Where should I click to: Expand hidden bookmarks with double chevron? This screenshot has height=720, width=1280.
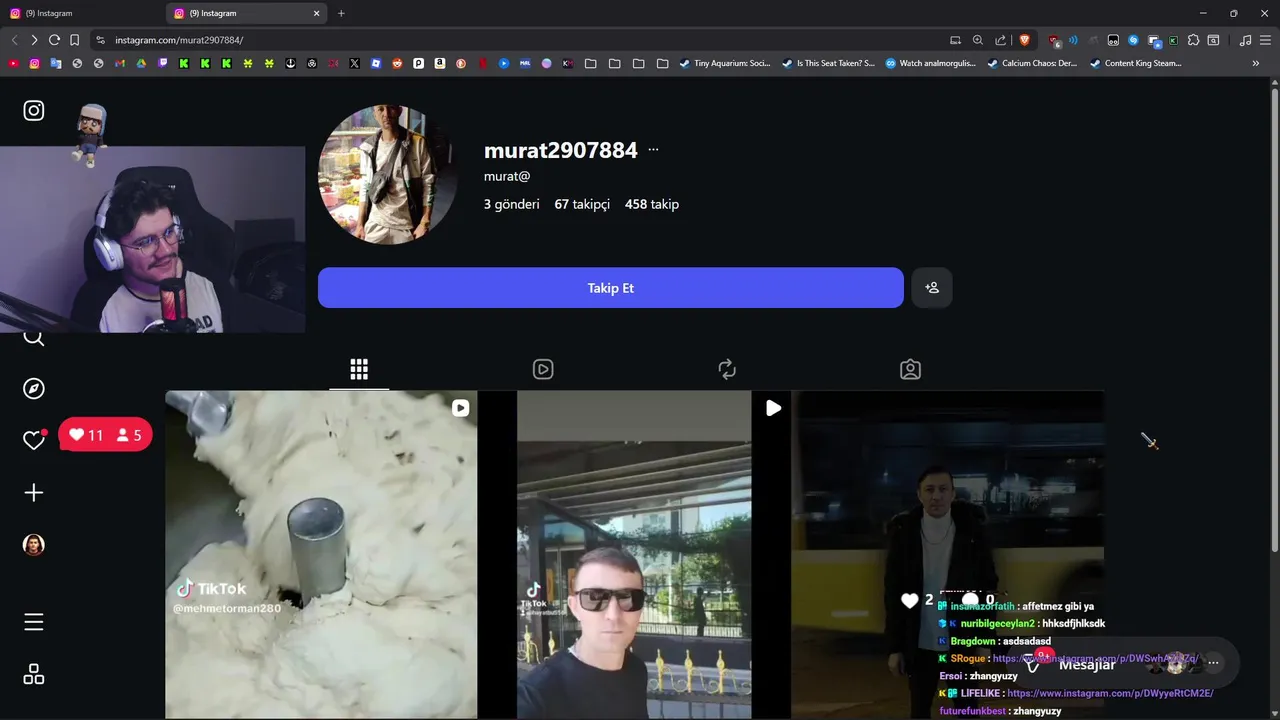tap(1256, 63)
